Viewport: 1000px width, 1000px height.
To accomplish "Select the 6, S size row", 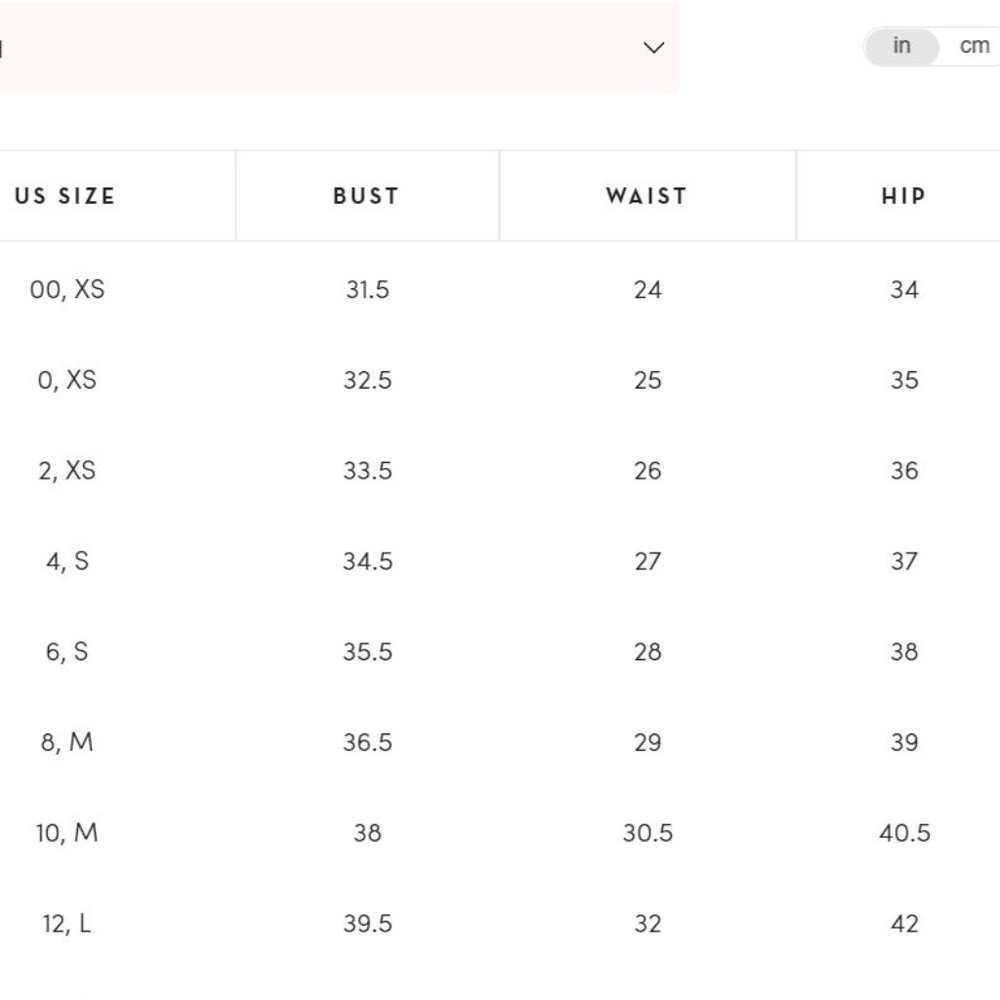I will click(x=500, y=652).
